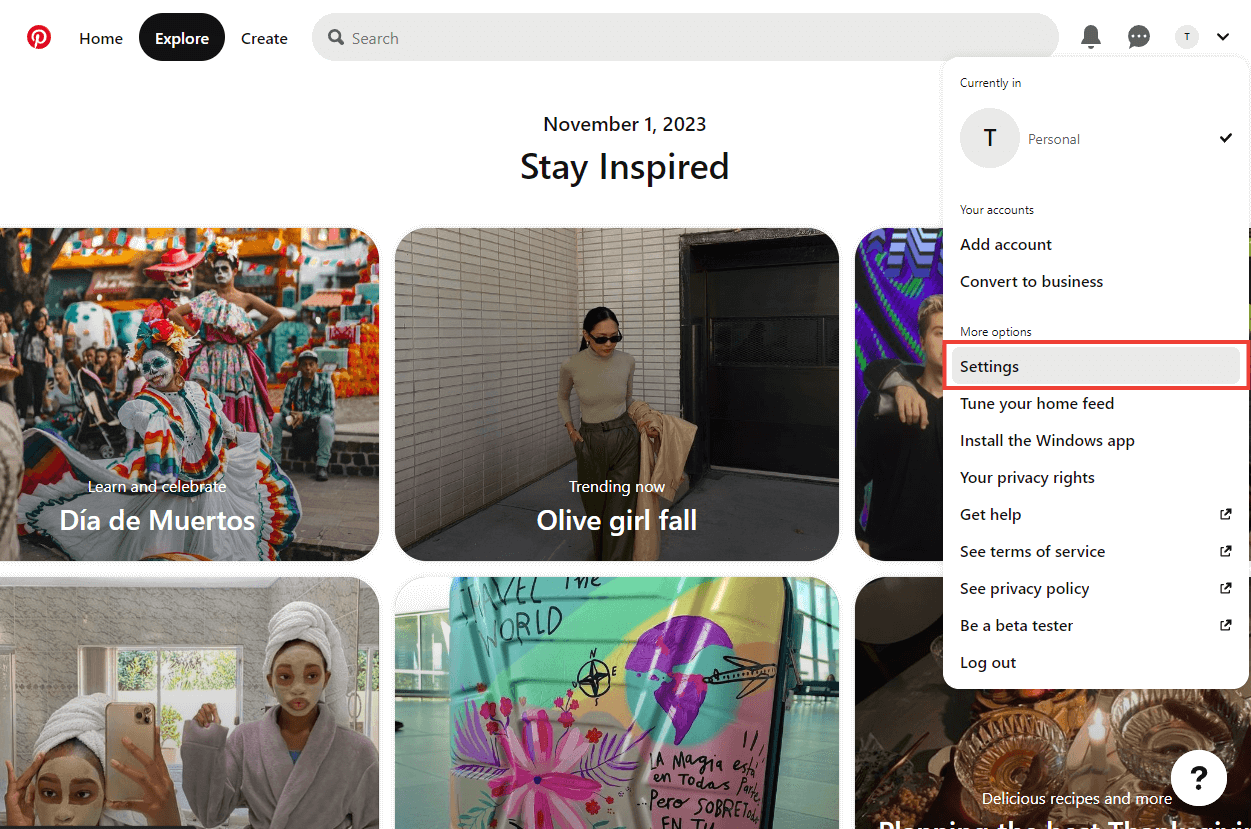Click external link icon beside Get help

coord(1225,514)
